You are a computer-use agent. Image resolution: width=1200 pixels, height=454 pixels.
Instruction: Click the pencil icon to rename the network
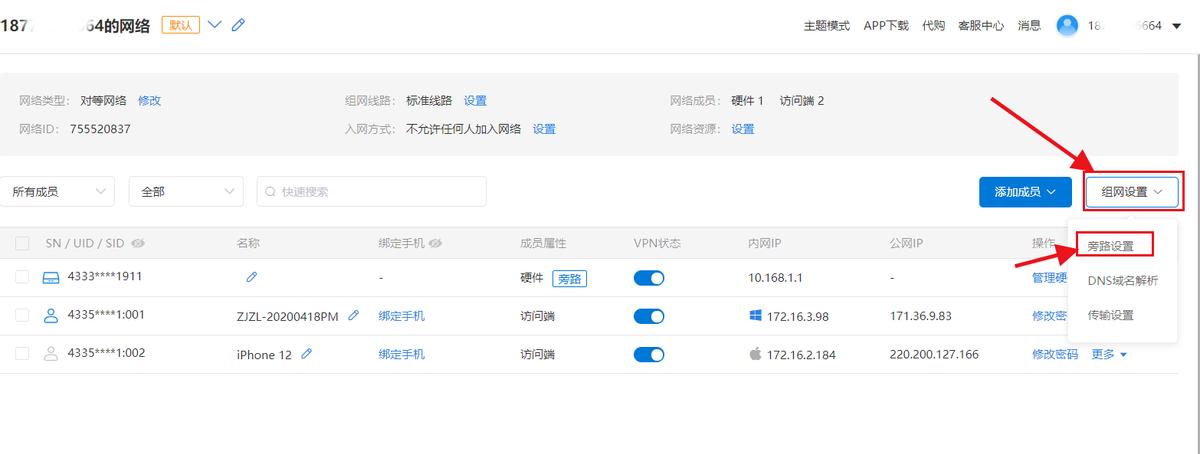238,25
